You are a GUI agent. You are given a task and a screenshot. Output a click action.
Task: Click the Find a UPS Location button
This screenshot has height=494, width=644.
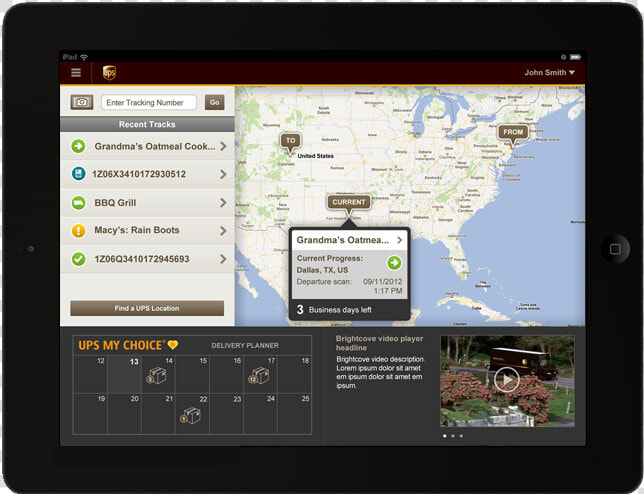click(147, 308)
